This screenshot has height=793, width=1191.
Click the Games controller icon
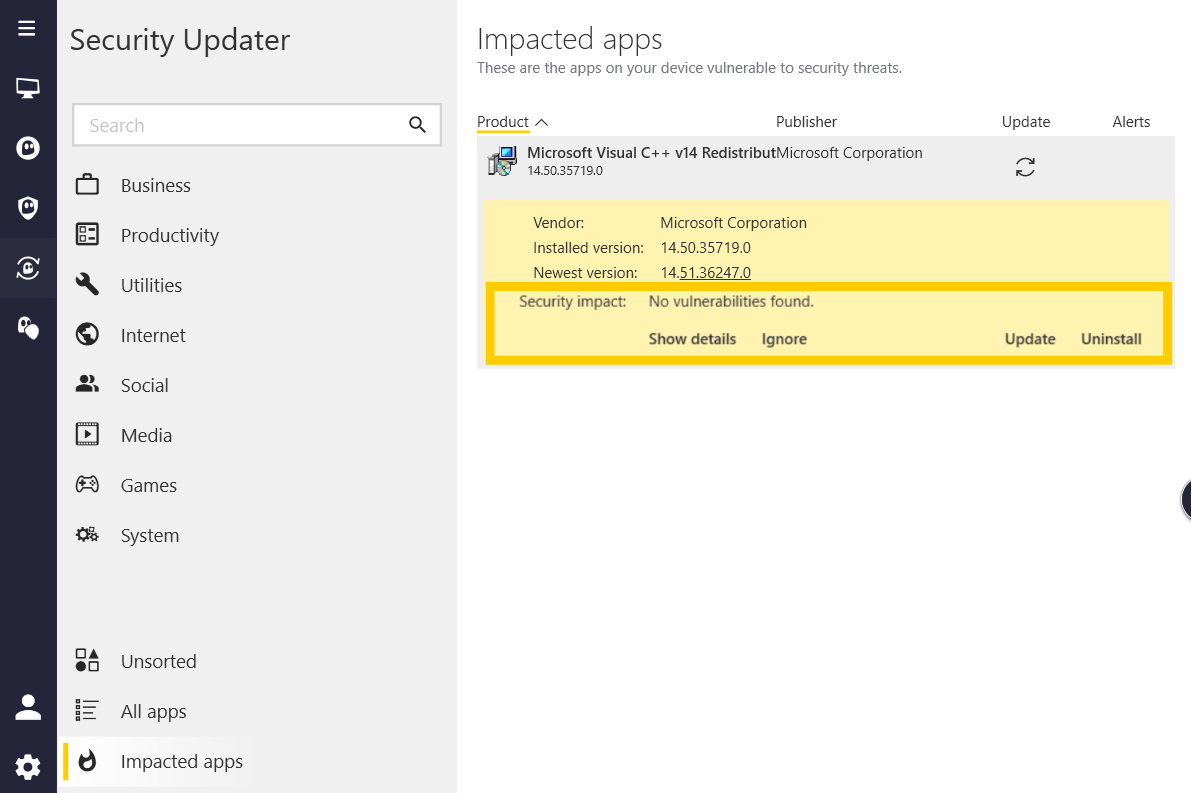tap(87, 485)
